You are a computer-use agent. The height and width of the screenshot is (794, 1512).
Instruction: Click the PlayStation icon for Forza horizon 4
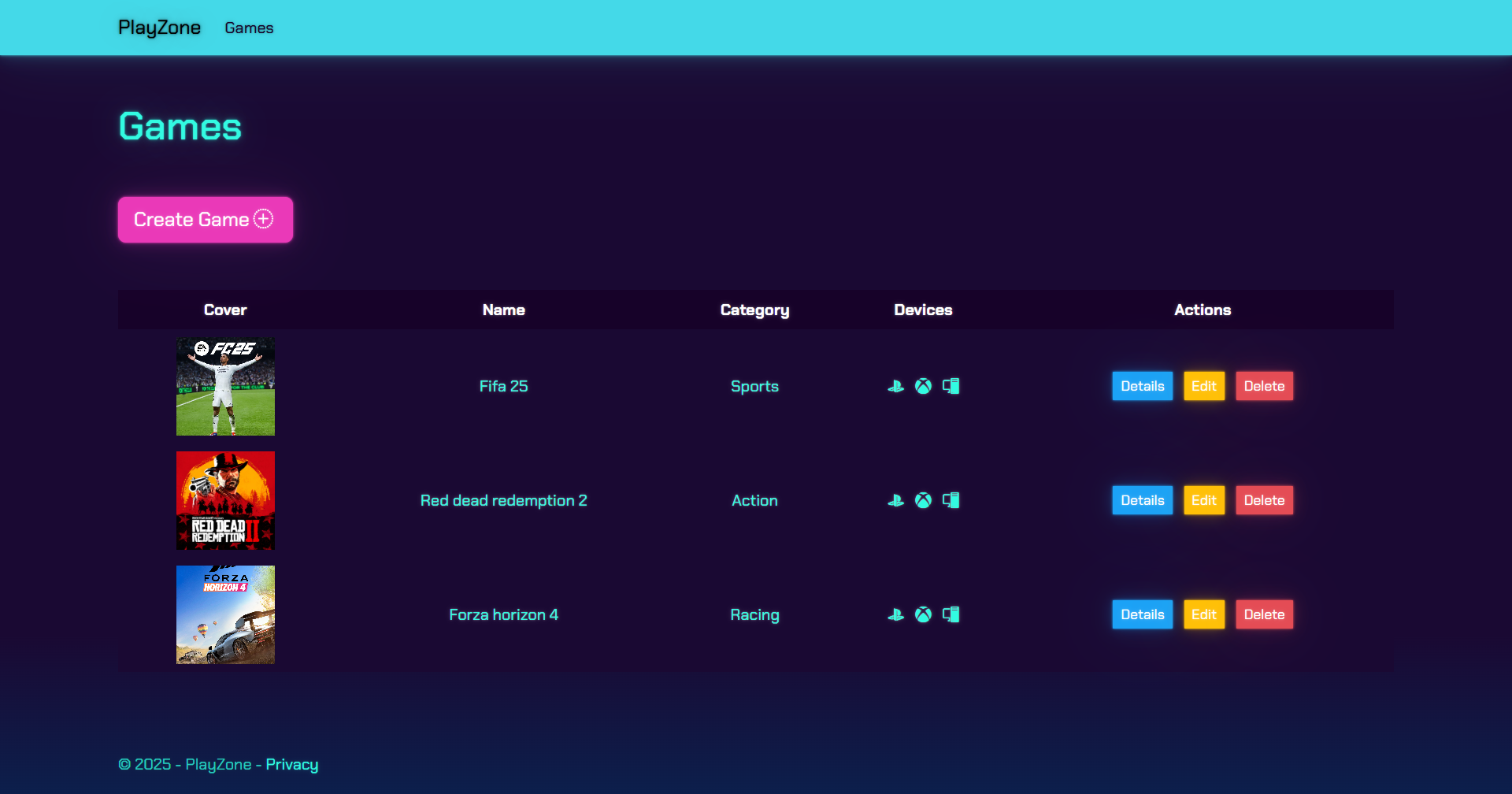(895, 614)
